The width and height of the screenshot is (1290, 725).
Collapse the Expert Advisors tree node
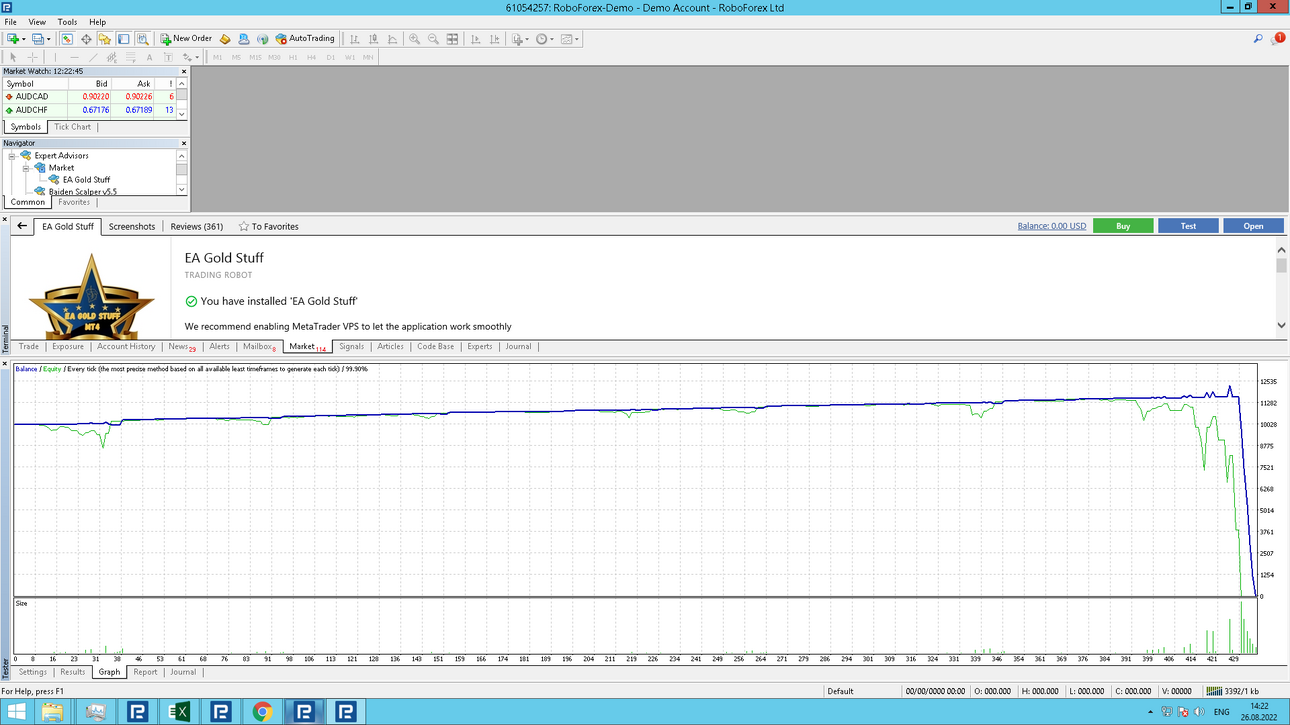click(12, 156)
